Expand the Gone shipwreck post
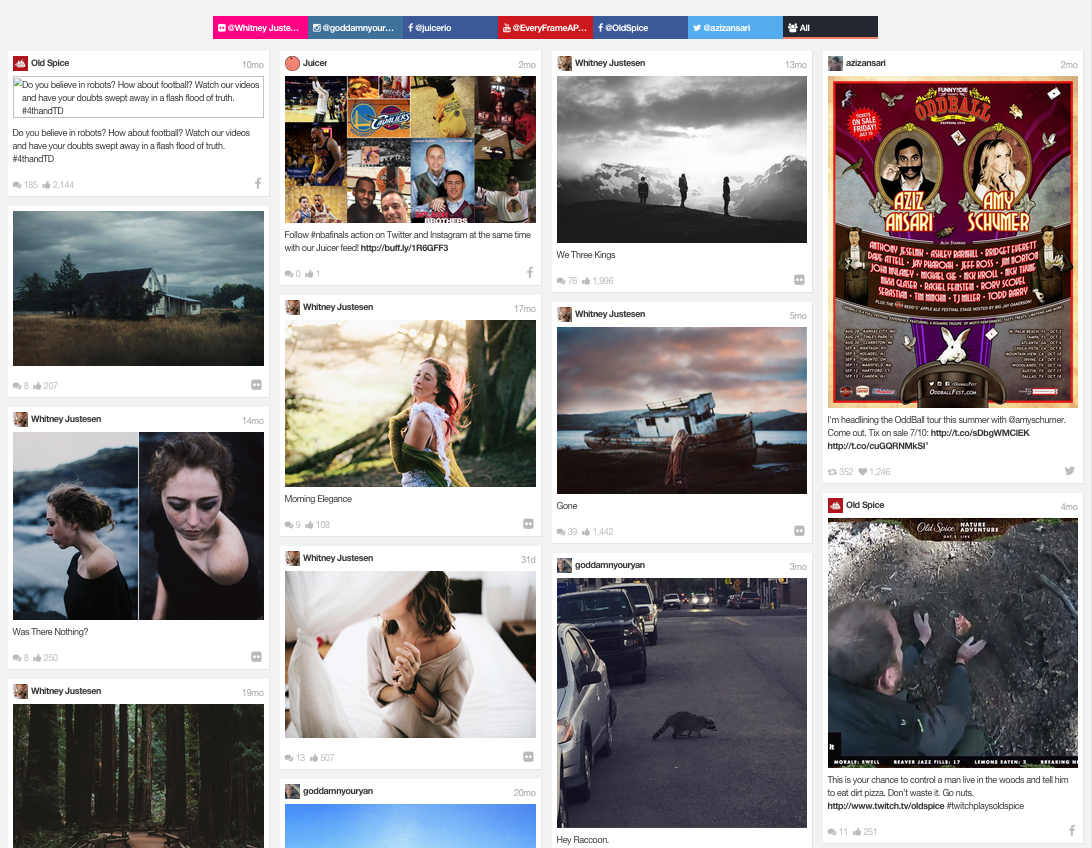The height and width of the screenshot is (848, 1092). [800, 531]
